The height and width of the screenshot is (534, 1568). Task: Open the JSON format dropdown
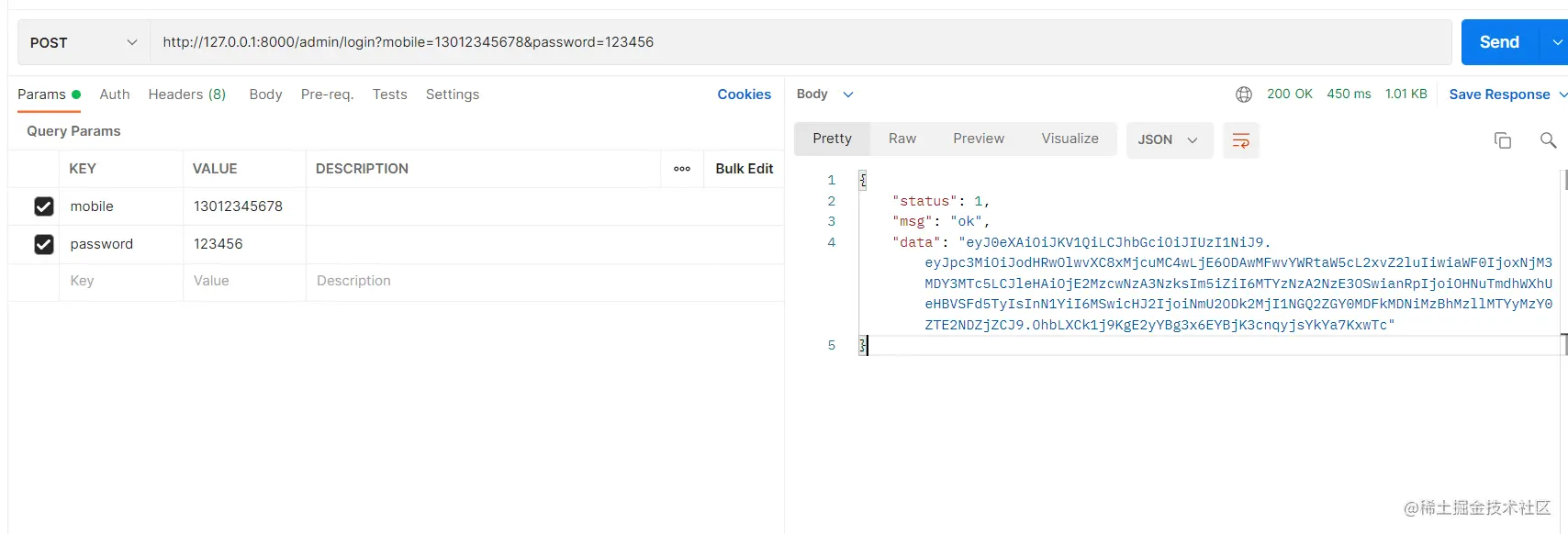(x=1170, y=139)
